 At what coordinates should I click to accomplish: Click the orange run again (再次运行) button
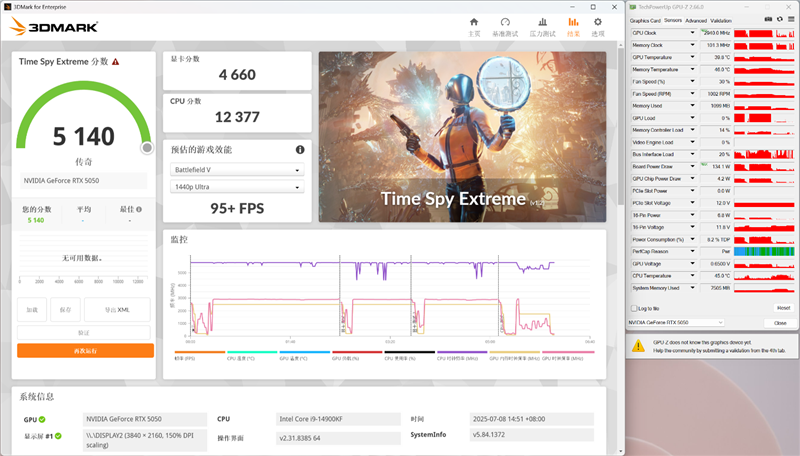coord(85,350)
